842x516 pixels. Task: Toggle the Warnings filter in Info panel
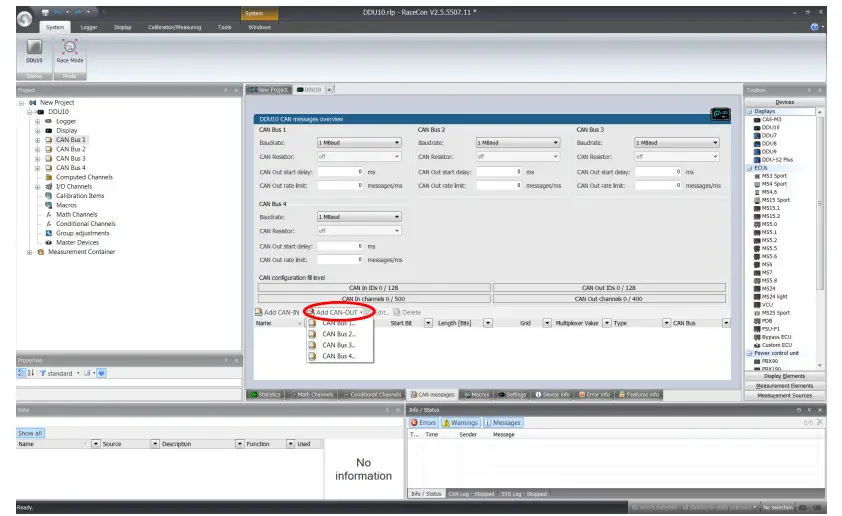461,423
